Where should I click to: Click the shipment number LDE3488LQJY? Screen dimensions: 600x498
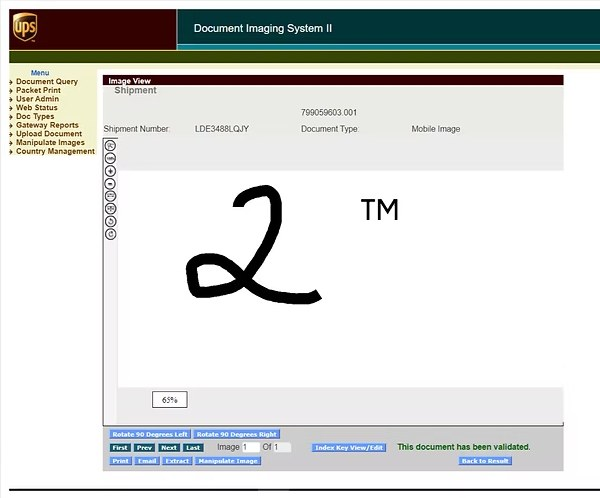point(222,129)
